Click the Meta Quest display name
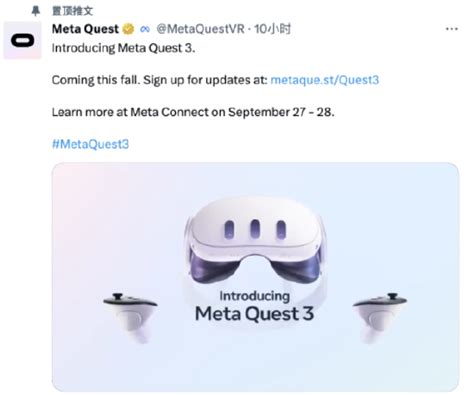The image size is (474, 395). (85, 29)
